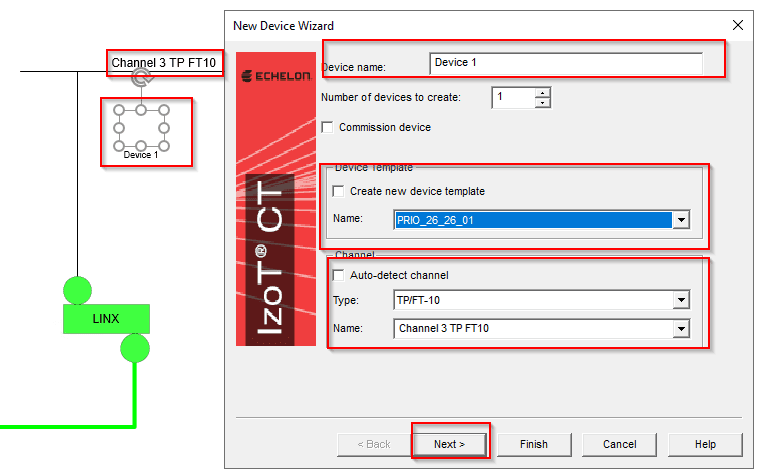This screenshot has width=761, height=476.
Task: Click the green circle below LINX
Action: coord(135,348)
